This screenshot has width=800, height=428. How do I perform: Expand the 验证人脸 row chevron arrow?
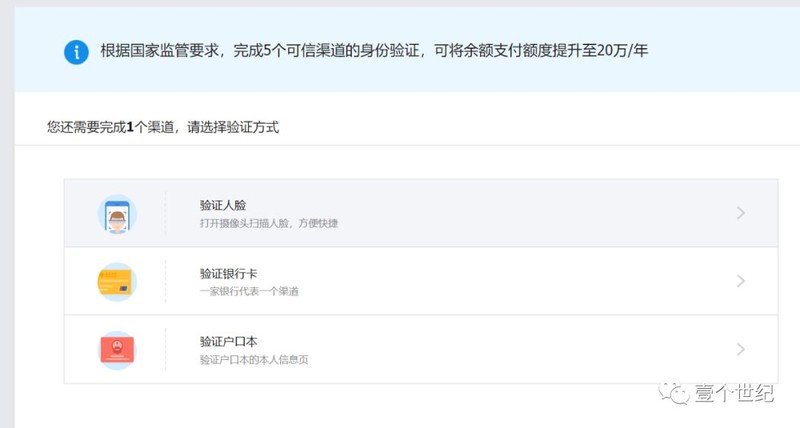[x=741, y=213]
